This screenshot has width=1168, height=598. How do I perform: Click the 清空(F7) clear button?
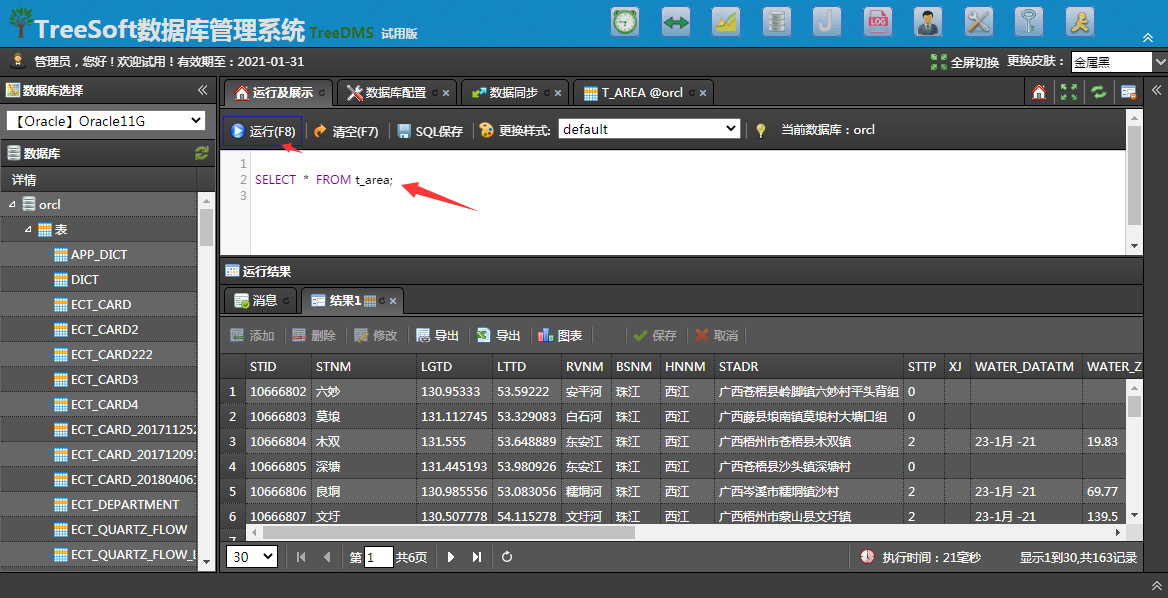coord(346,131)
